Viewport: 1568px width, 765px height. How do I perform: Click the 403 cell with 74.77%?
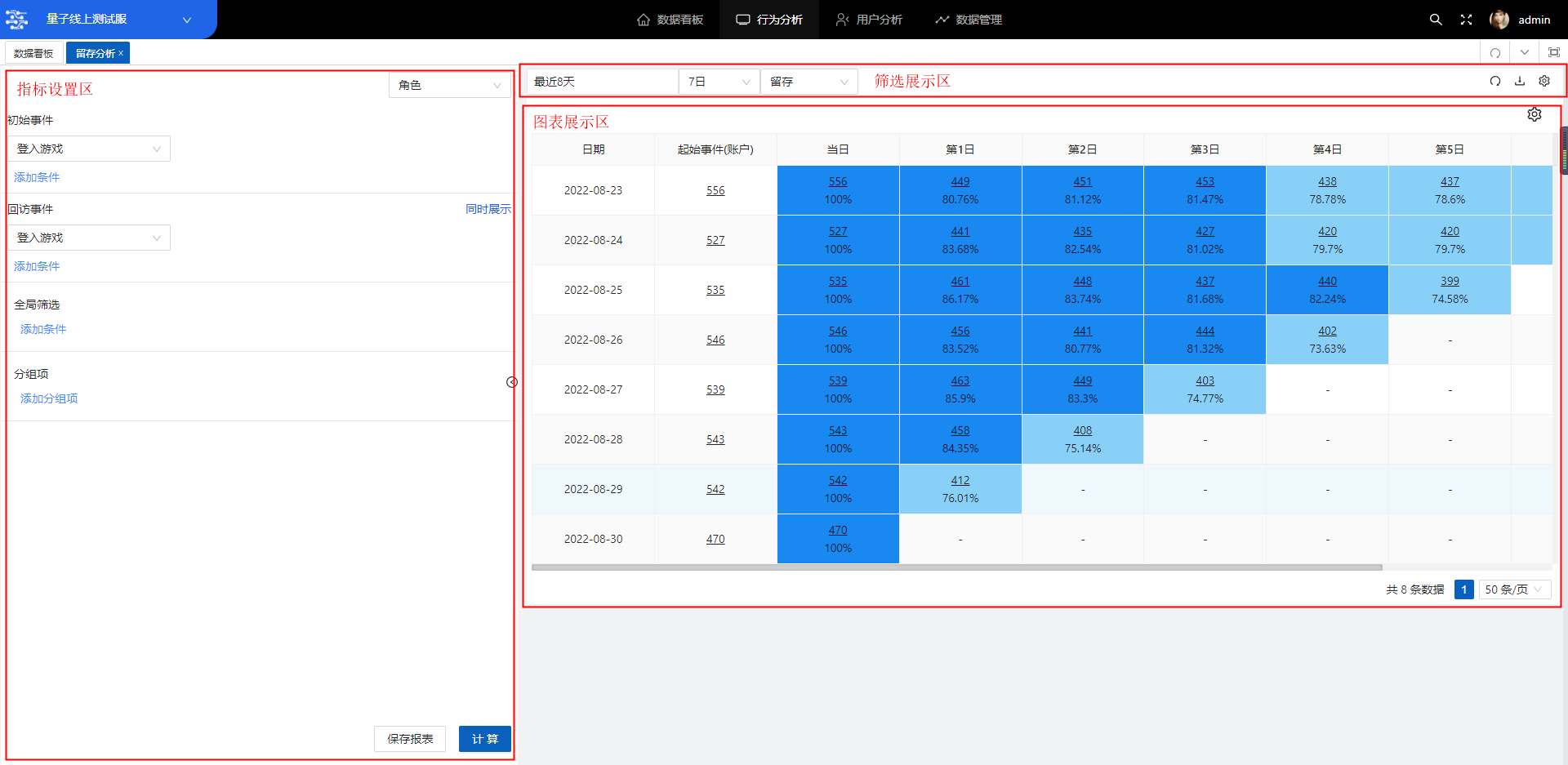click(x=1205, y=389)
